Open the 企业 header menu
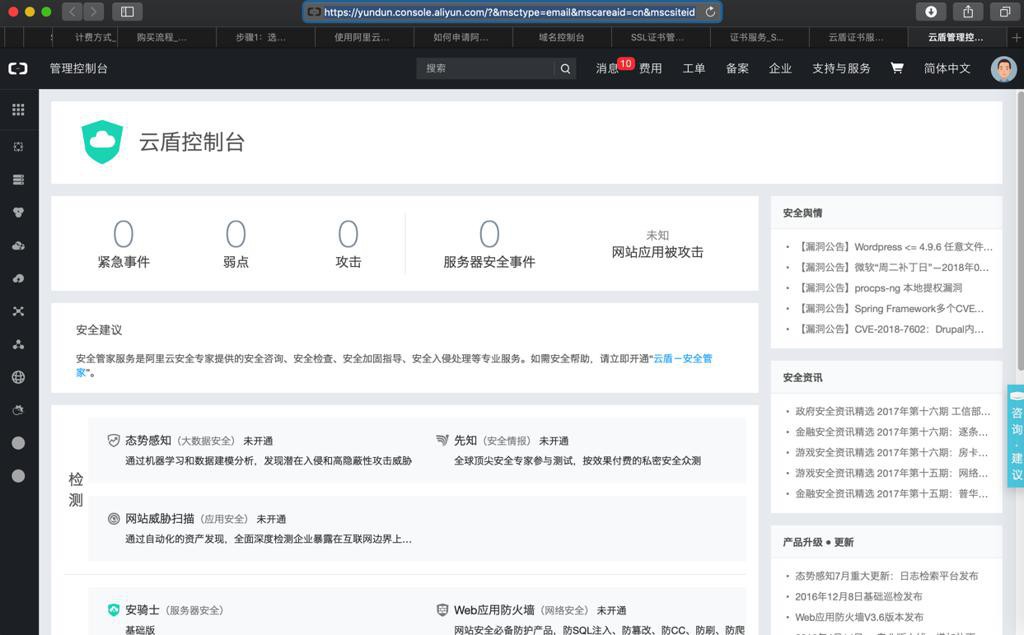 [780, 68]
